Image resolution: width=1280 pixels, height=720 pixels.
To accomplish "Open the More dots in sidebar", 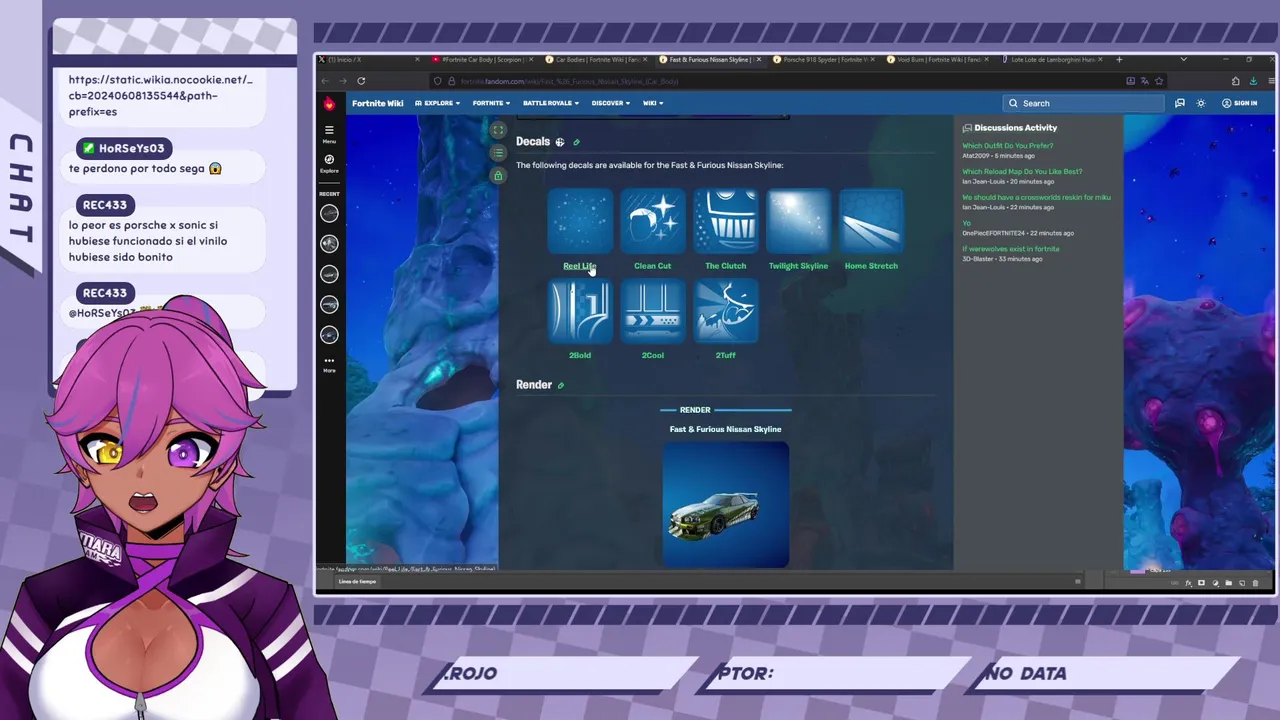I will 329,361.
